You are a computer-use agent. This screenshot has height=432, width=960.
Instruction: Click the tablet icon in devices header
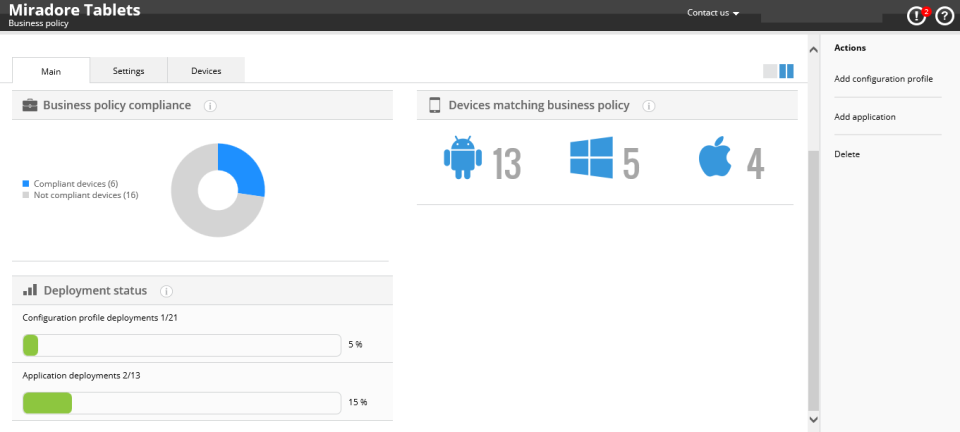pos(435,105)
